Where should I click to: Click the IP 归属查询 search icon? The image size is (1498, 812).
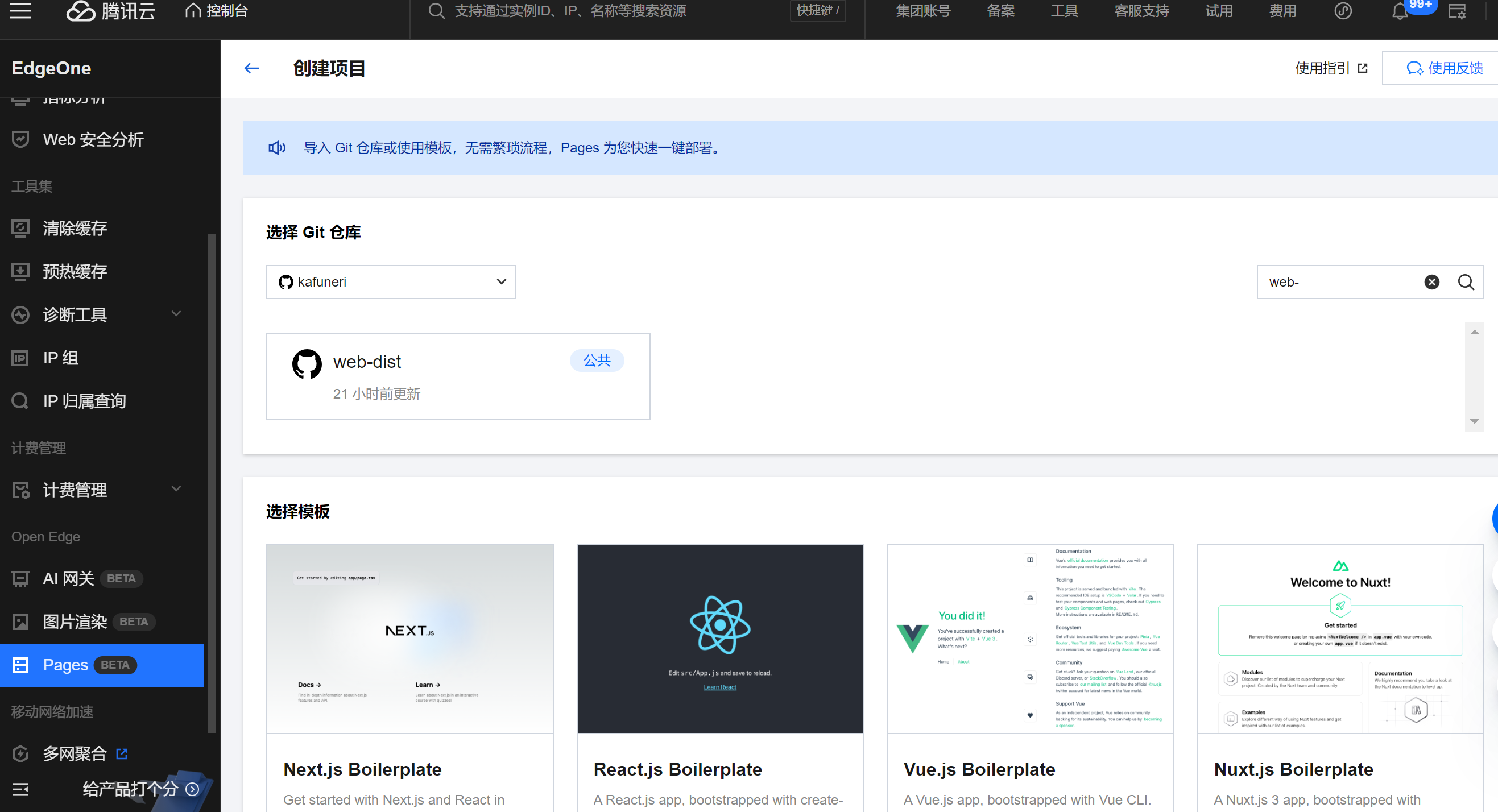point(20,401)
